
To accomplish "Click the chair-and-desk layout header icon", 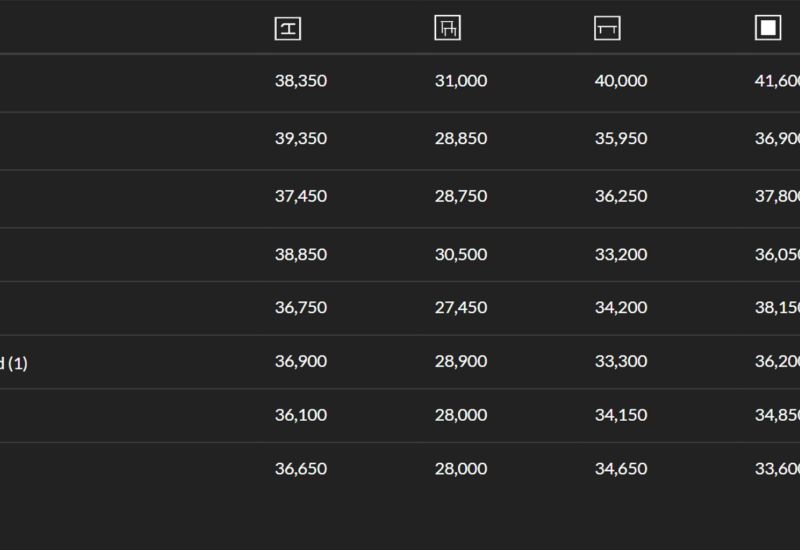I will [x=448, y=28].
